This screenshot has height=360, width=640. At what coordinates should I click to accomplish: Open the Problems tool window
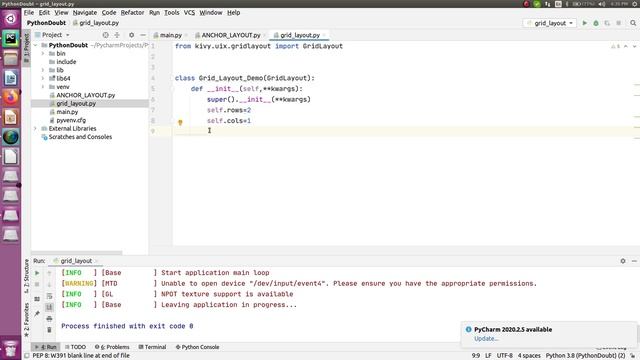(112, 347)
